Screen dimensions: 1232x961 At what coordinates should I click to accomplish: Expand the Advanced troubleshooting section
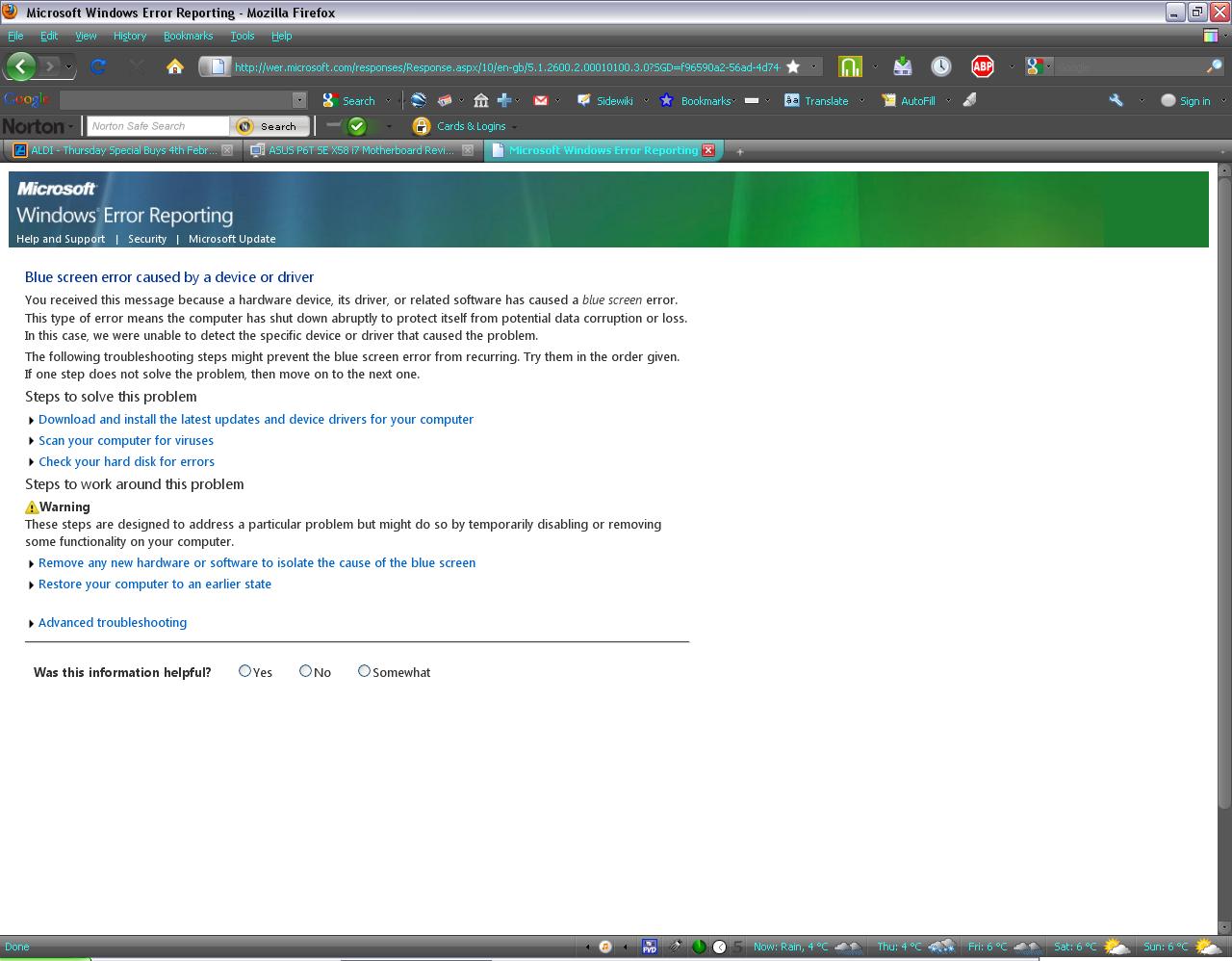[112, 623]
